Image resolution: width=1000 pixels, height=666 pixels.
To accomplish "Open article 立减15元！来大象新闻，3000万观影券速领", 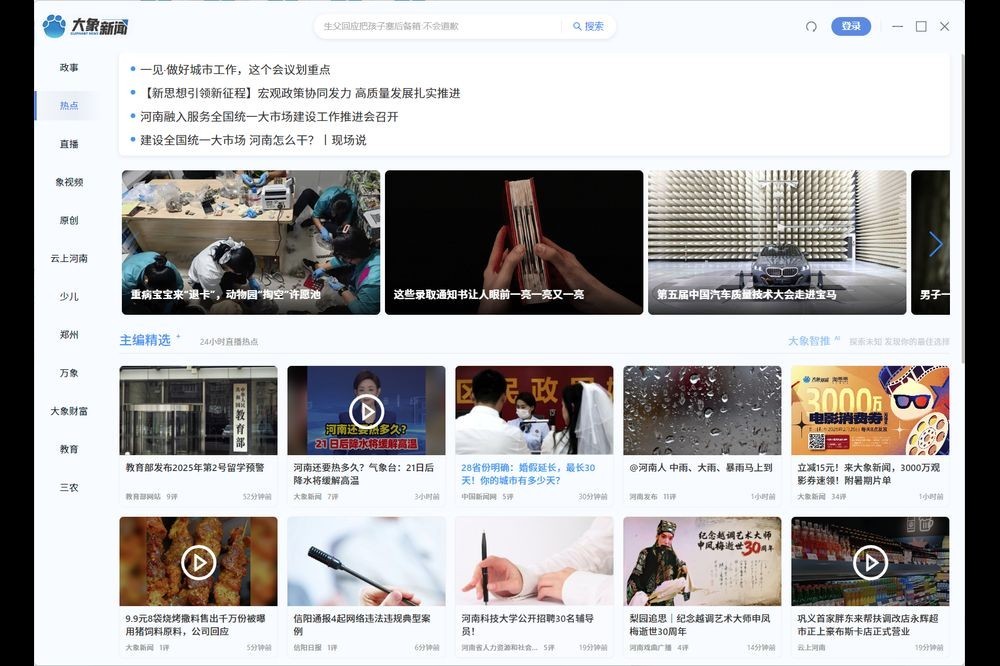I will coord(868,474).
